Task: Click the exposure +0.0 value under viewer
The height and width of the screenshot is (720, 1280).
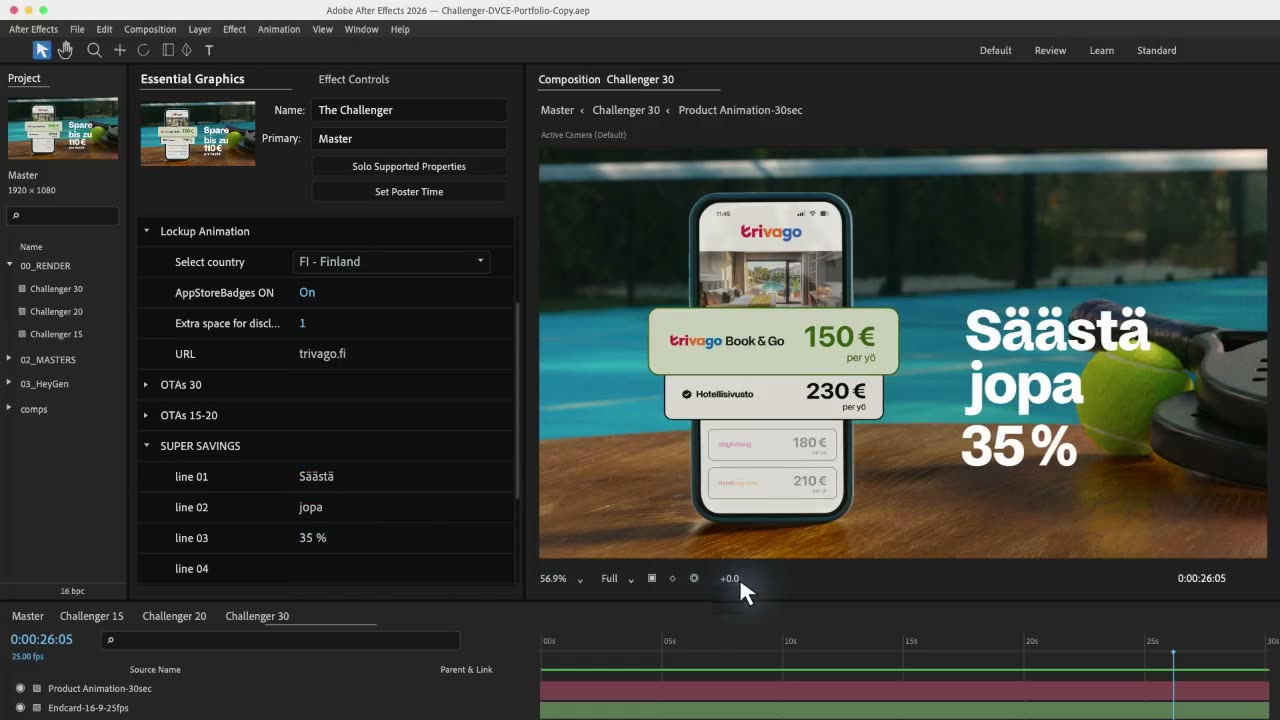Action: 729,579
